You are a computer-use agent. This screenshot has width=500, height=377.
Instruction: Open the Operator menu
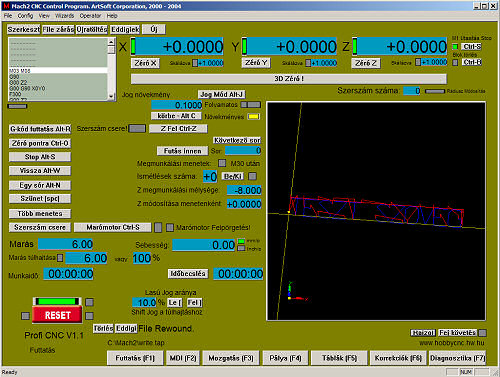[x=90, y=16]
